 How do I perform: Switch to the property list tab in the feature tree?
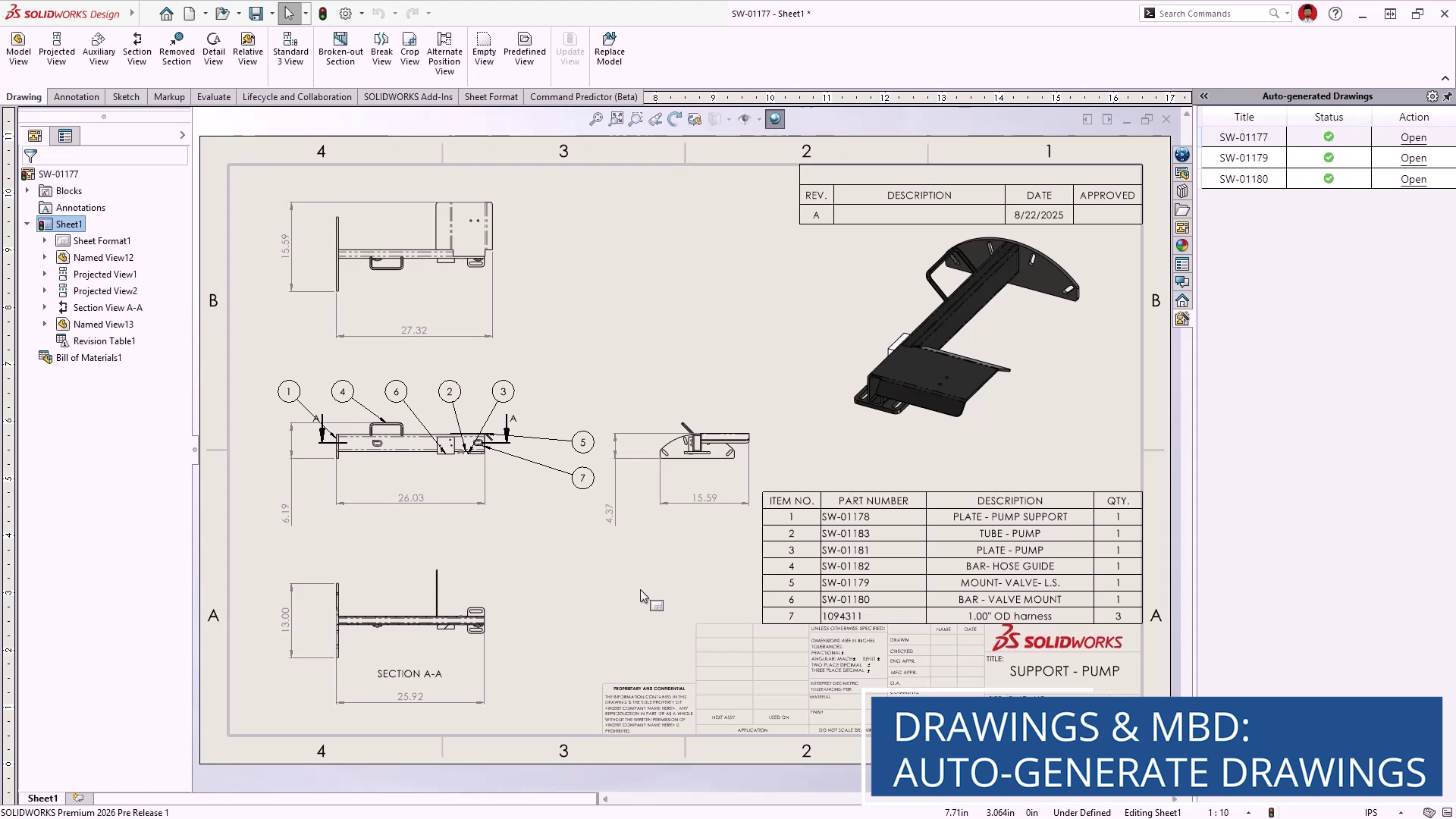[x=65, y=136]
